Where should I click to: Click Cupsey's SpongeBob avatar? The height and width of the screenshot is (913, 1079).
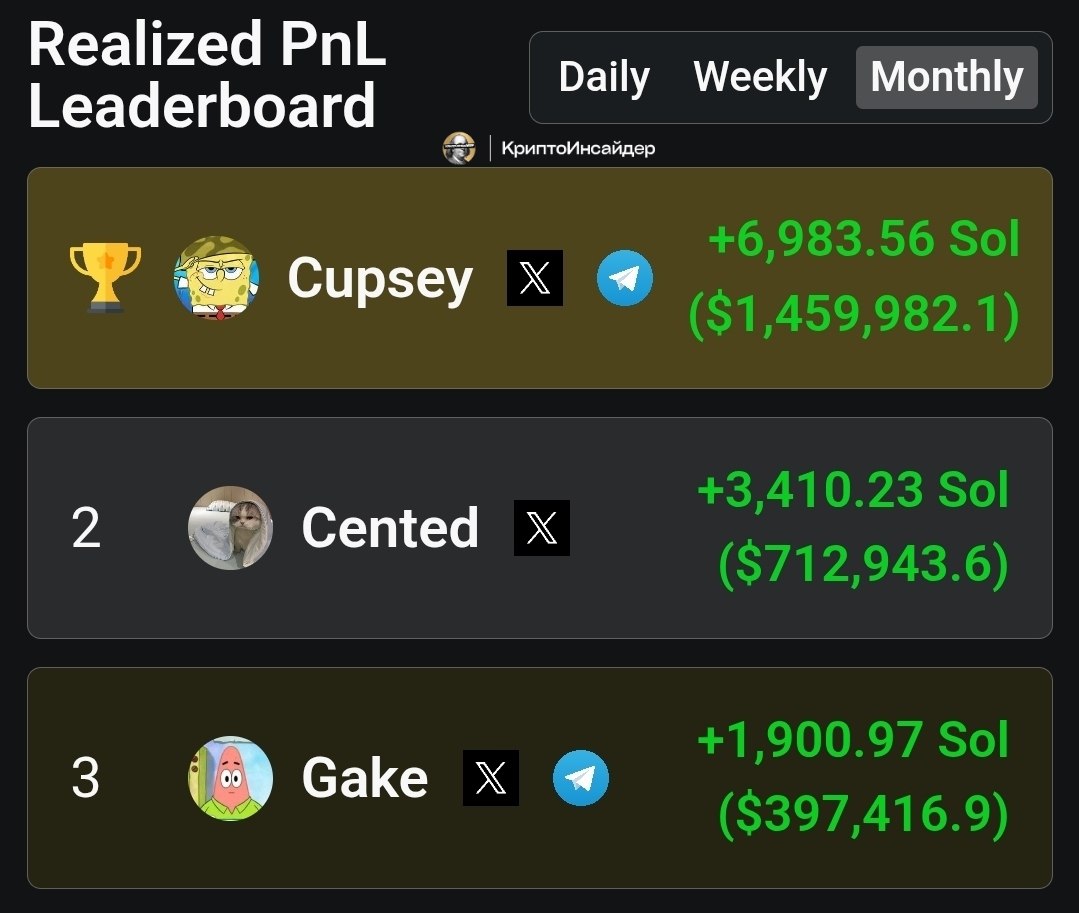[x=217, y=278]
